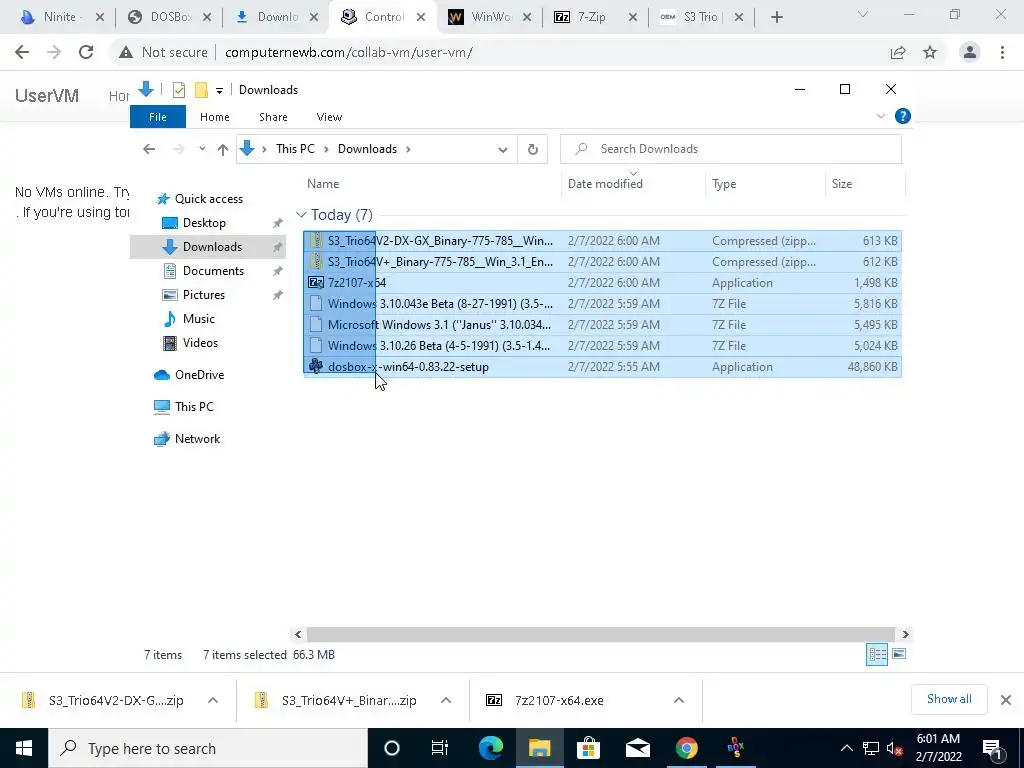
Task: Open Microsoft Store from the taskbar
Action: tap(588, 748)
